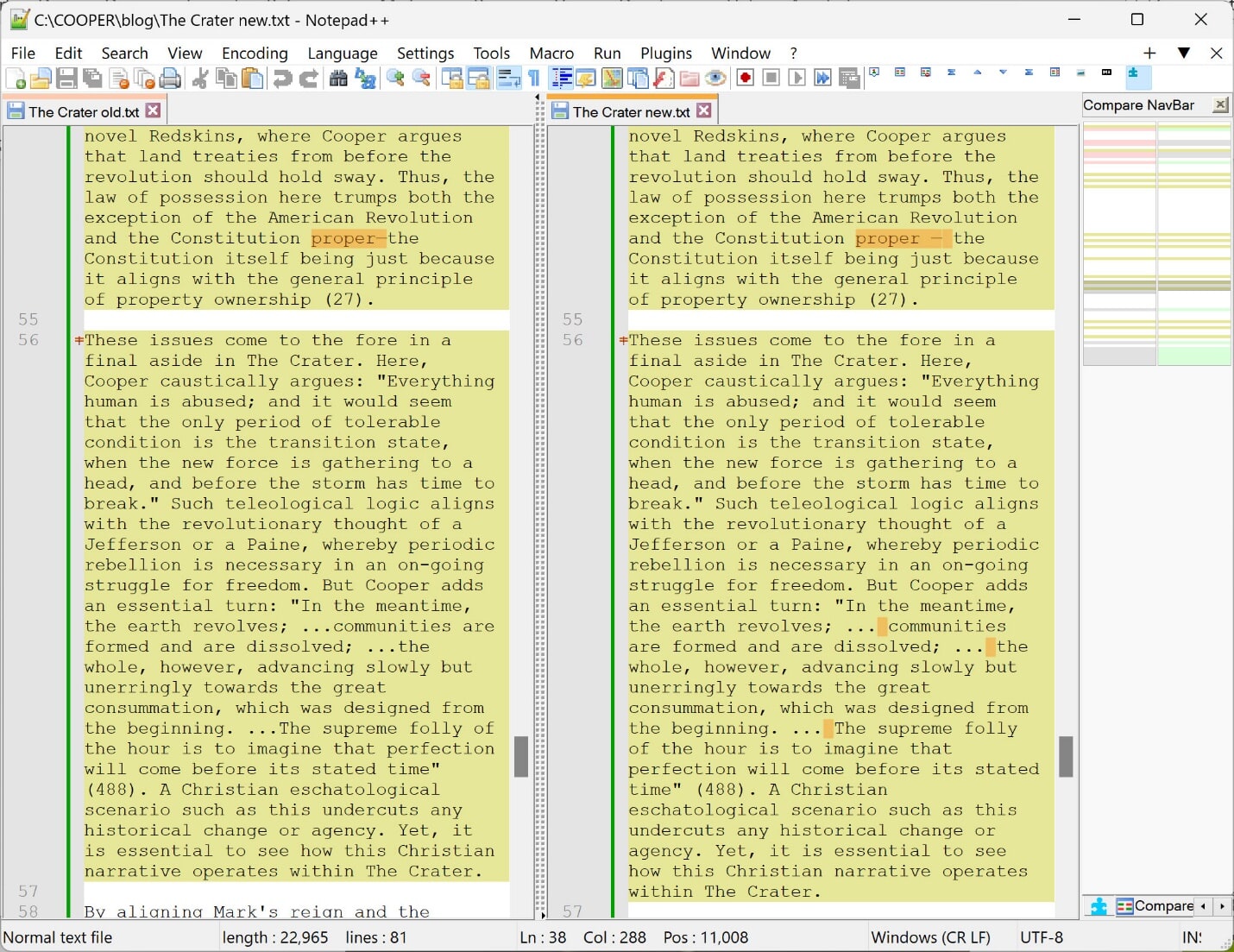The height and width of the screenshot is (952, 1234).
Task: Open the Encoding menu
Action: [255, 53]
